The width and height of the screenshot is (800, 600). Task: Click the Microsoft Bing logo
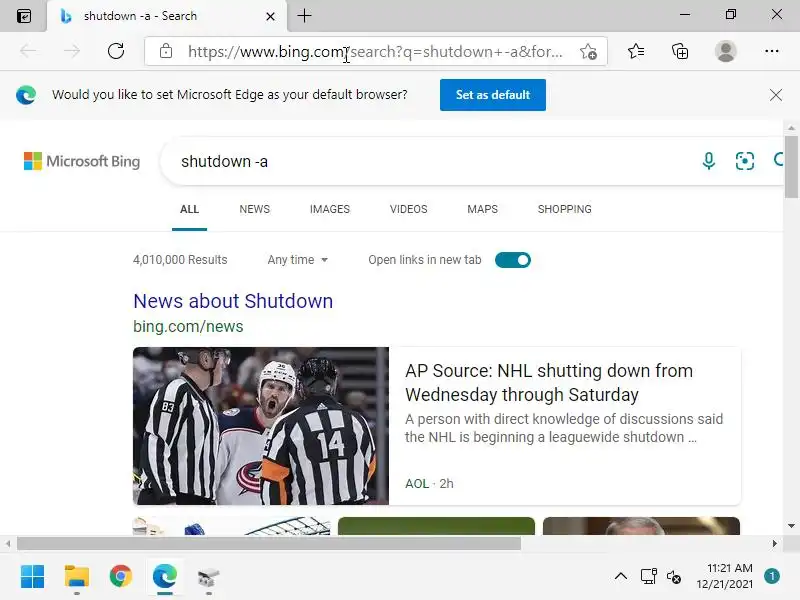(82, 161)
